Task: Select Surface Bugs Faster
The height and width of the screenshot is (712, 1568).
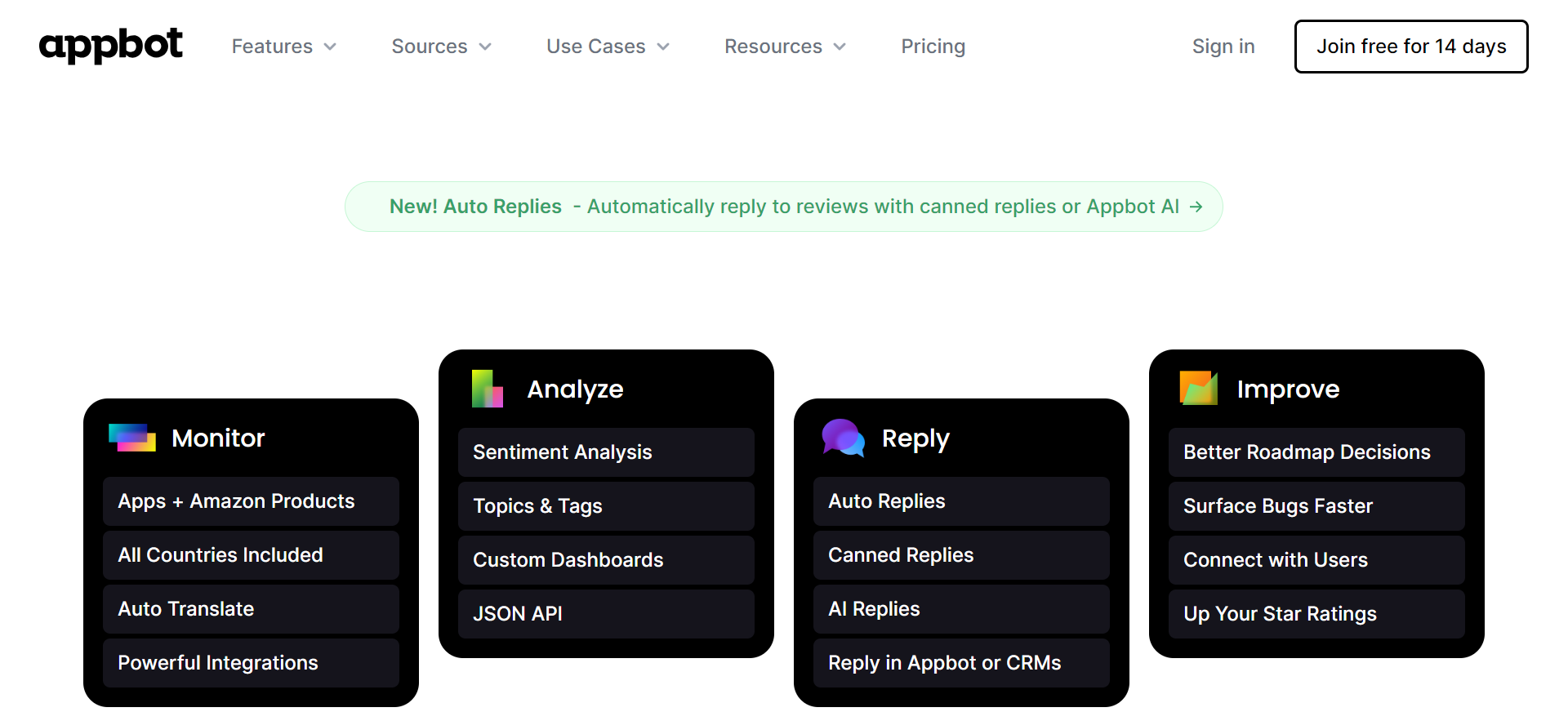Action: [x=1316, y=506]
